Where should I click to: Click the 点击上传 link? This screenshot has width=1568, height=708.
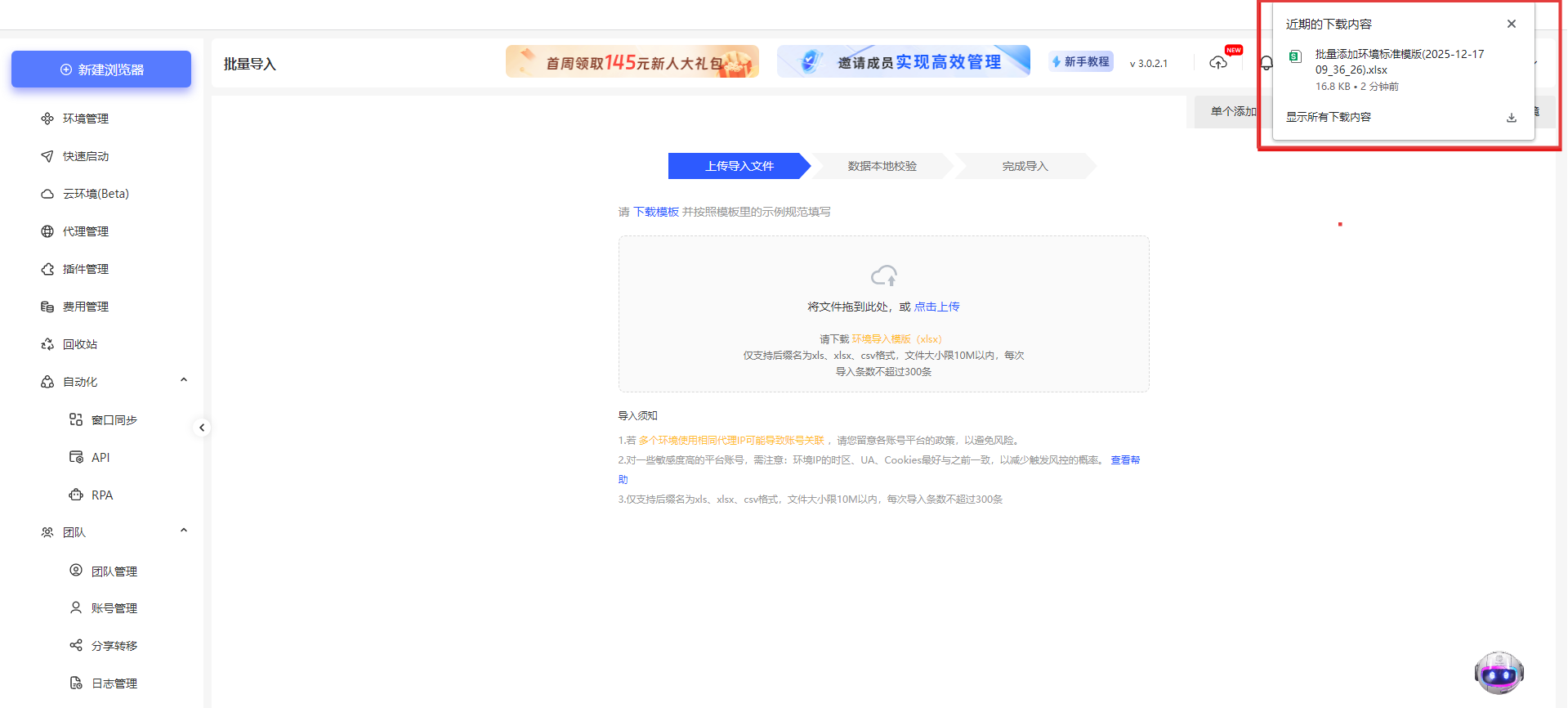[937, 307]
